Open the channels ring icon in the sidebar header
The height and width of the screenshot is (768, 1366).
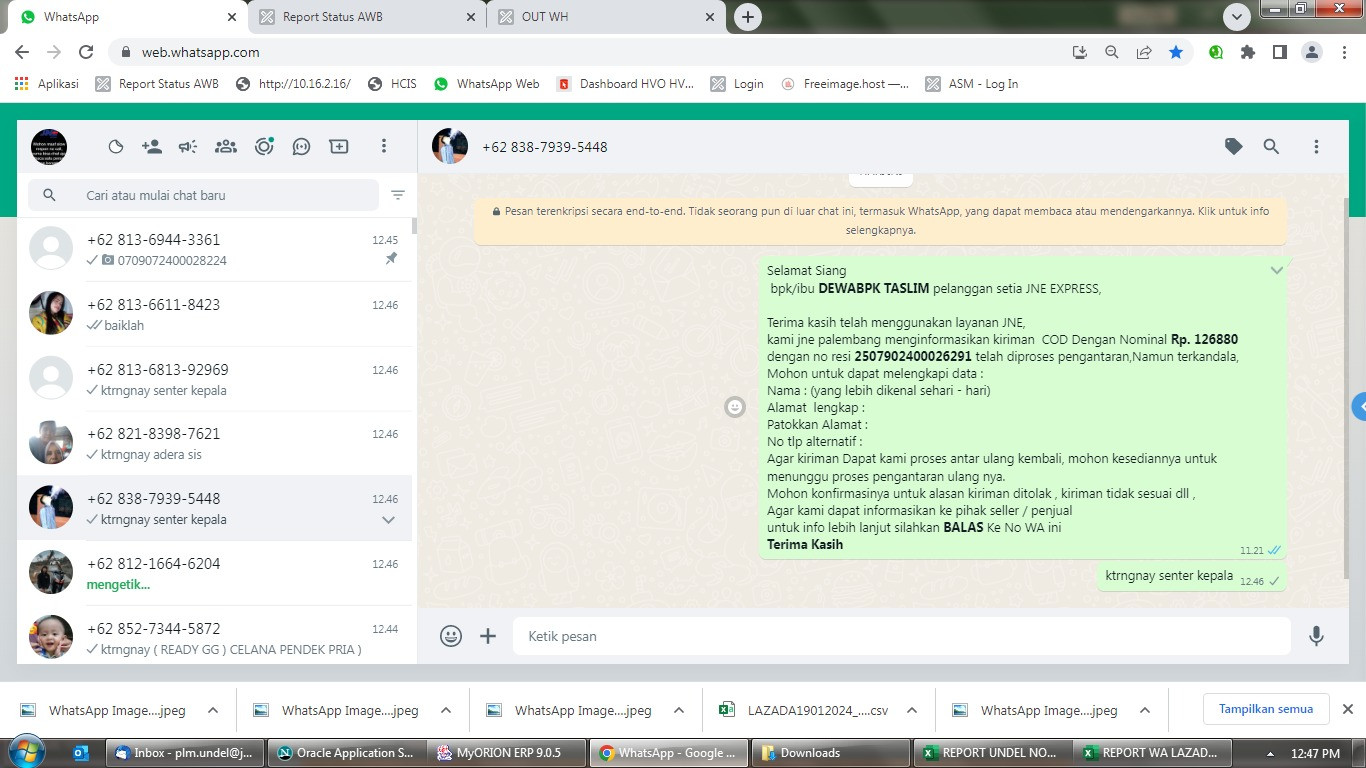click(x=264, y=146)
